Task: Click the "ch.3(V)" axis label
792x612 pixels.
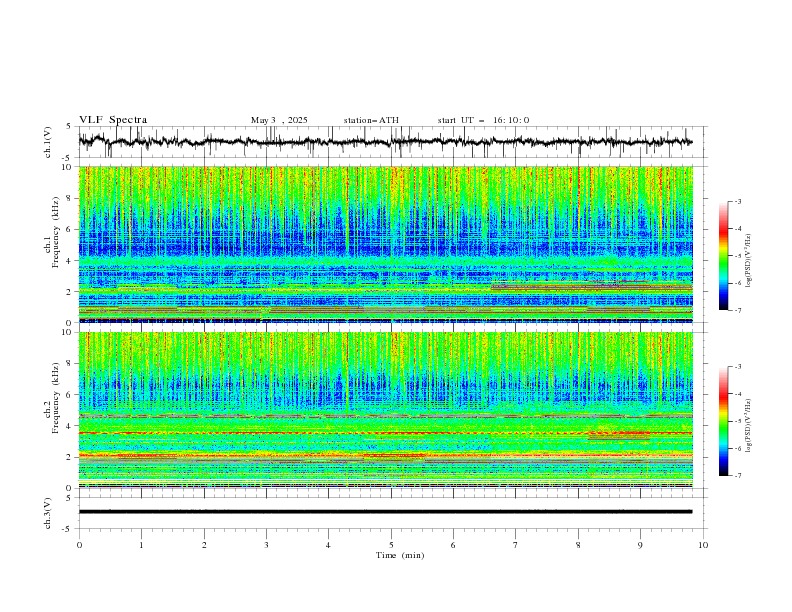Action: [48, 513]
